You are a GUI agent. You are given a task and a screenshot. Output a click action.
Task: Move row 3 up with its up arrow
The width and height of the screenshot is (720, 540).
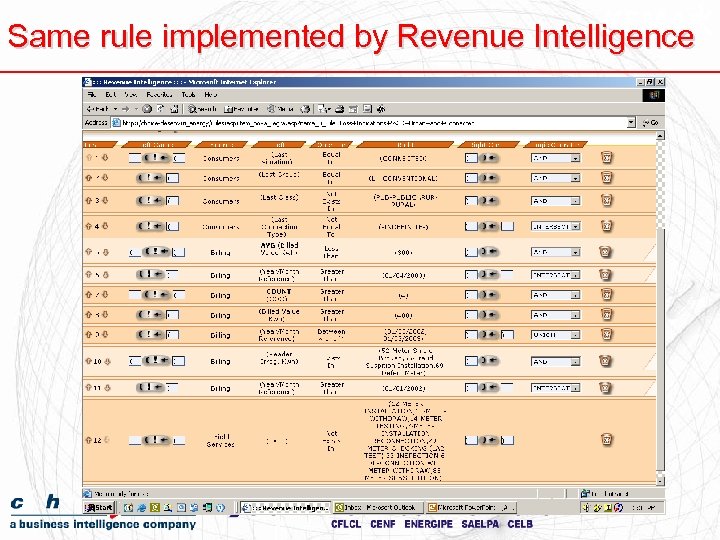(89, 201)
